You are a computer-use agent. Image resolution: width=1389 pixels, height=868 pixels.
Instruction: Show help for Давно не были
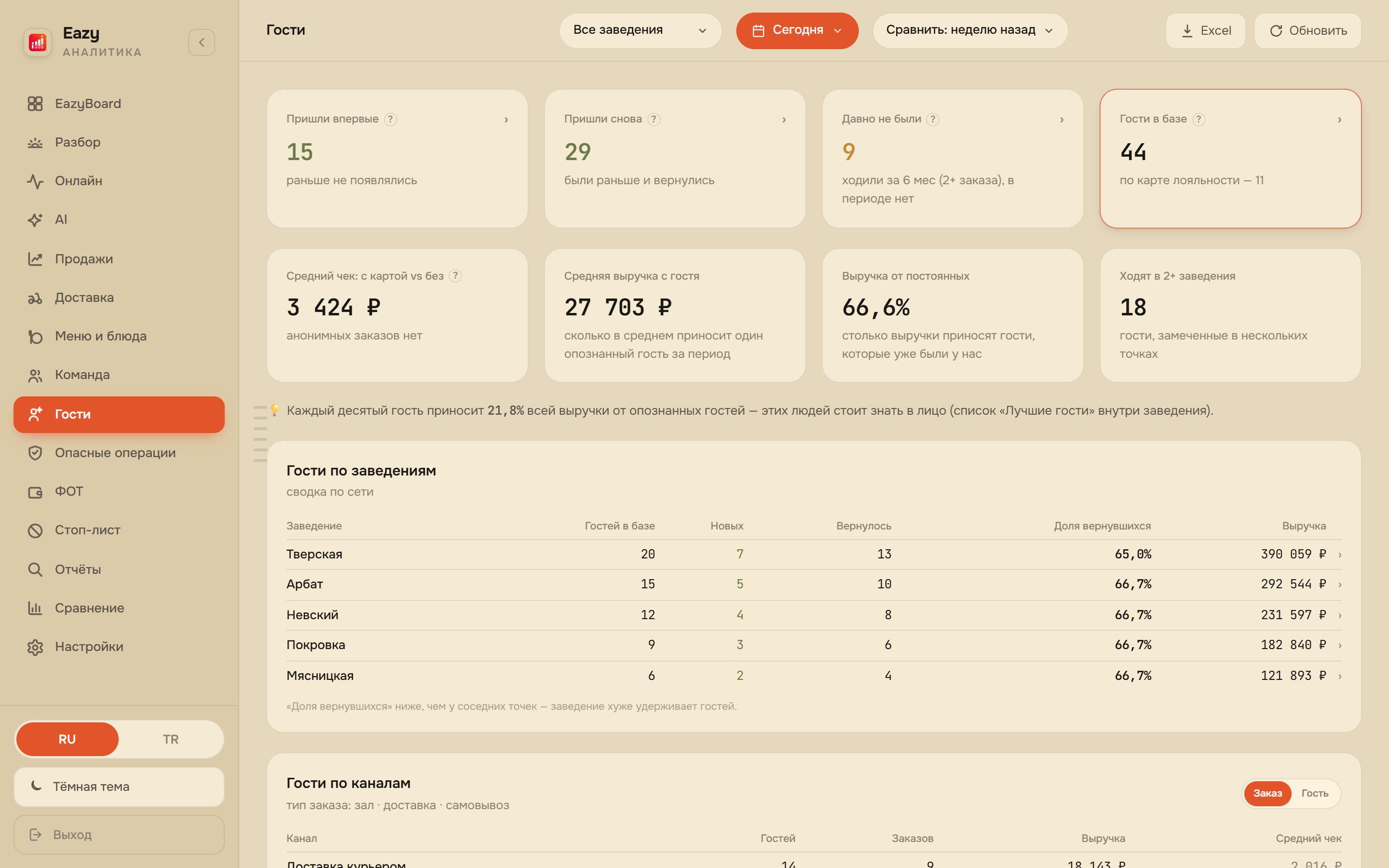pyautogui.click(x=933, y=120)
